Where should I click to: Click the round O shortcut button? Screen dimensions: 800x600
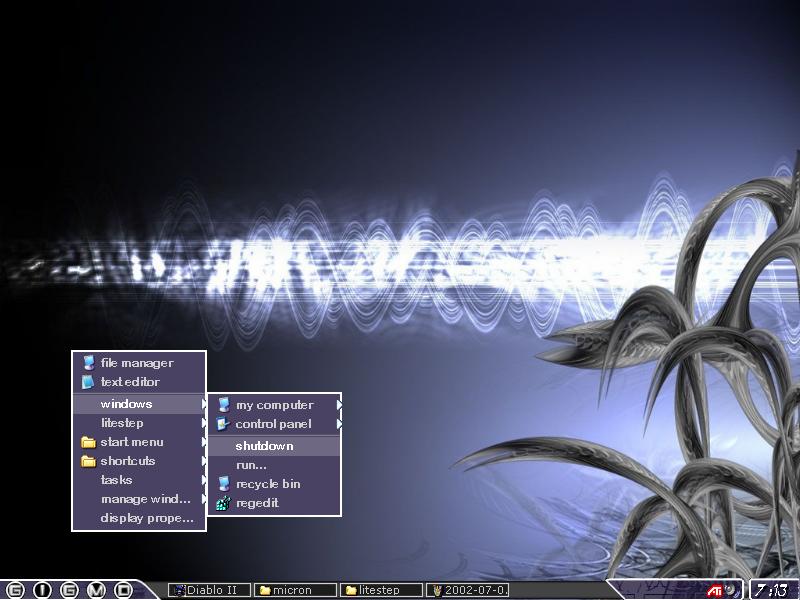(x=123, y=590)
